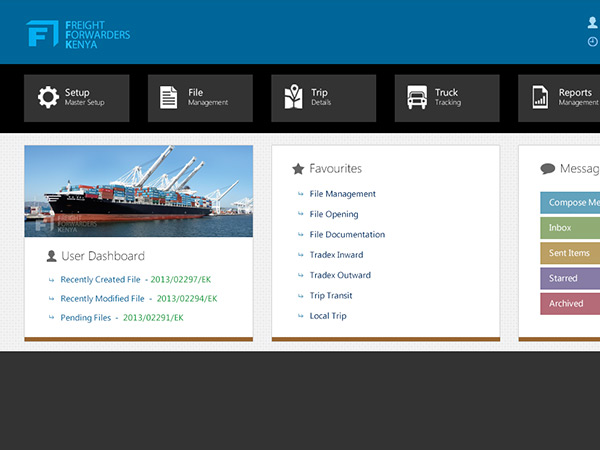The image size is (600, 450).
Task: Open the Setup Master Setup menu
Action: (x=77, y=98)
